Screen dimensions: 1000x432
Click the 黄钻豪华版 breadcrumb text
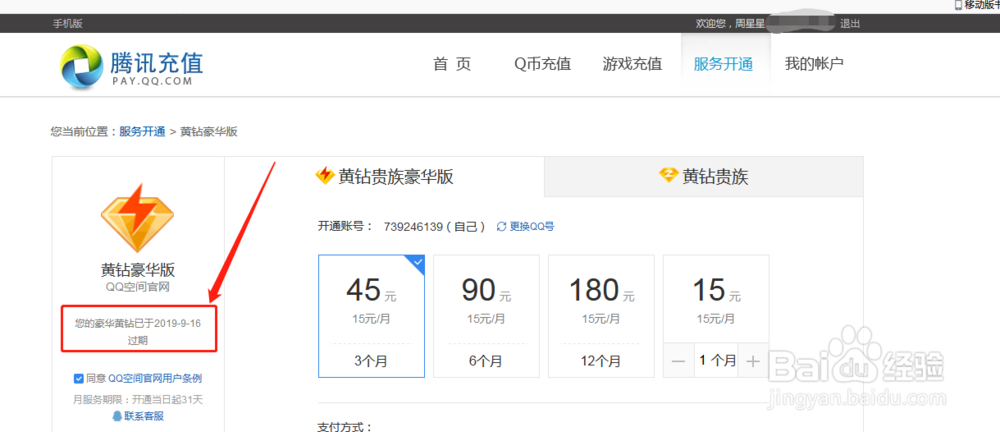point(209,131)
